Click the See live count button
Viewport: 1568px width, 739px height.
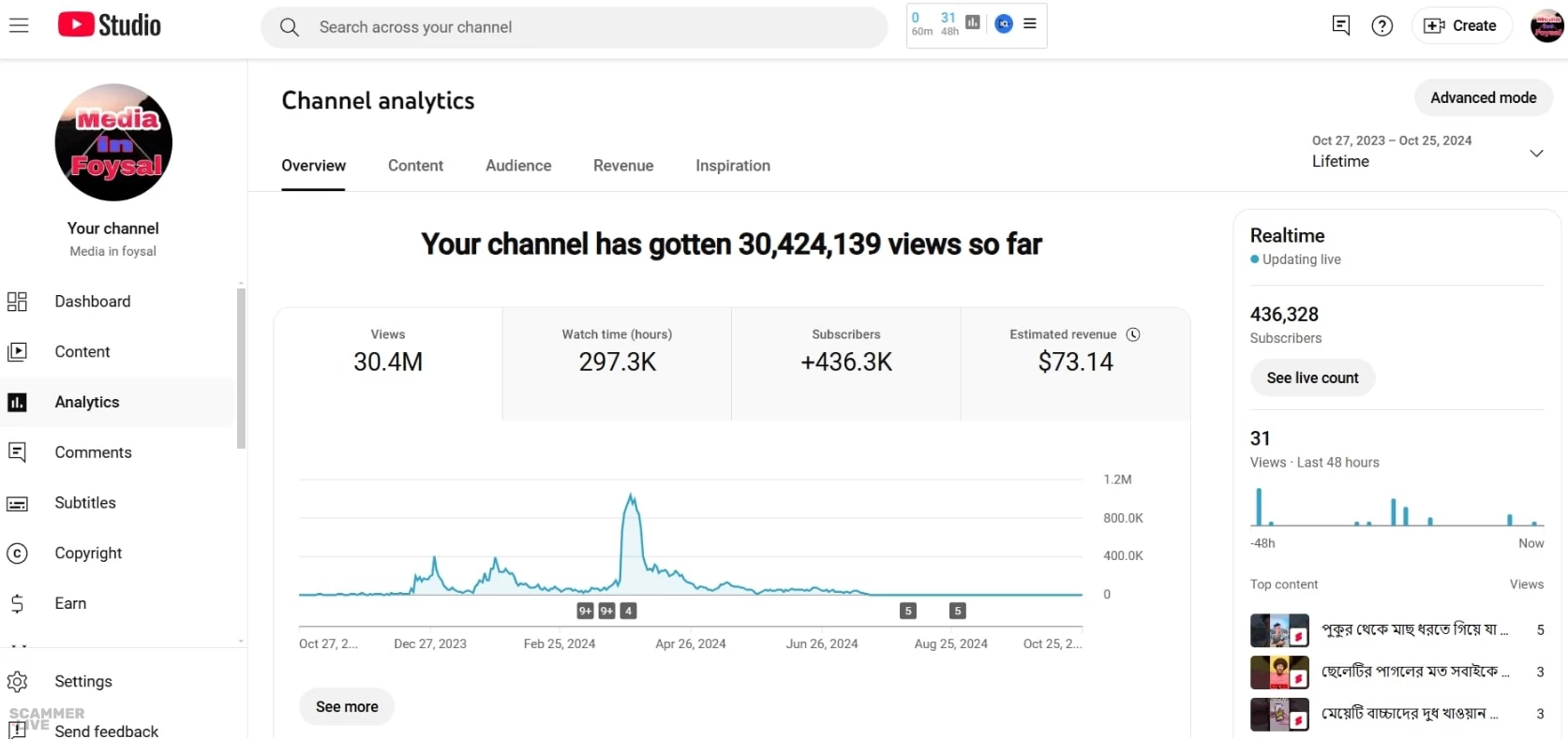coord(1312,377)
